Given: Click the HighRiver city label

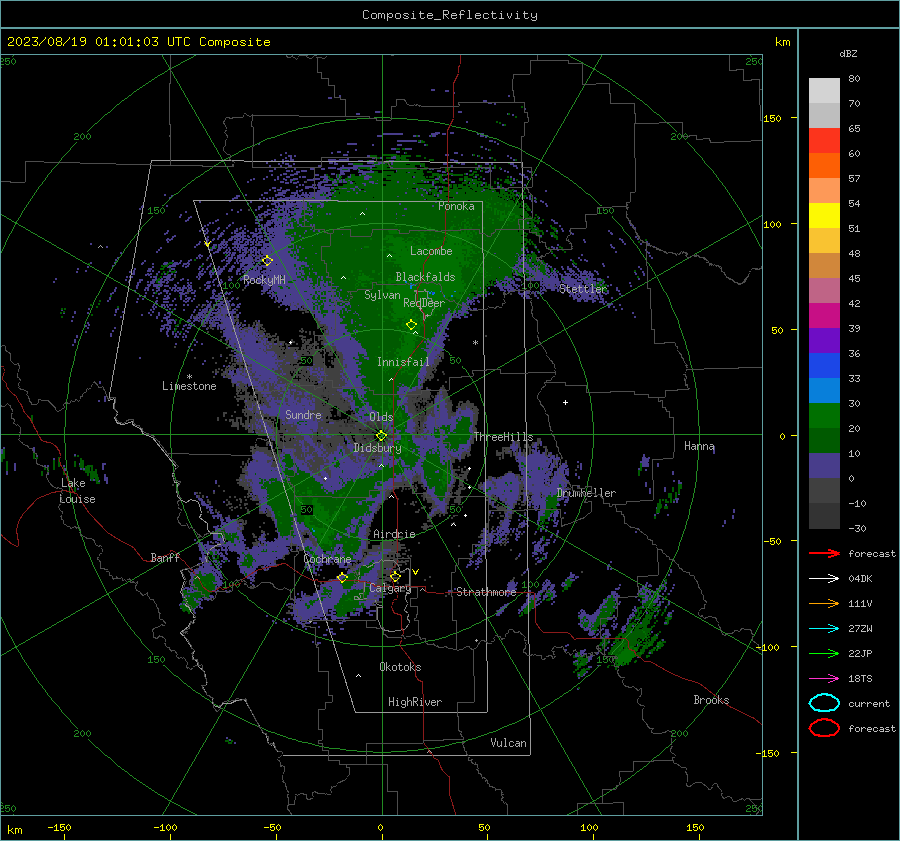Looking at the screenshot, I should (415, 702).
